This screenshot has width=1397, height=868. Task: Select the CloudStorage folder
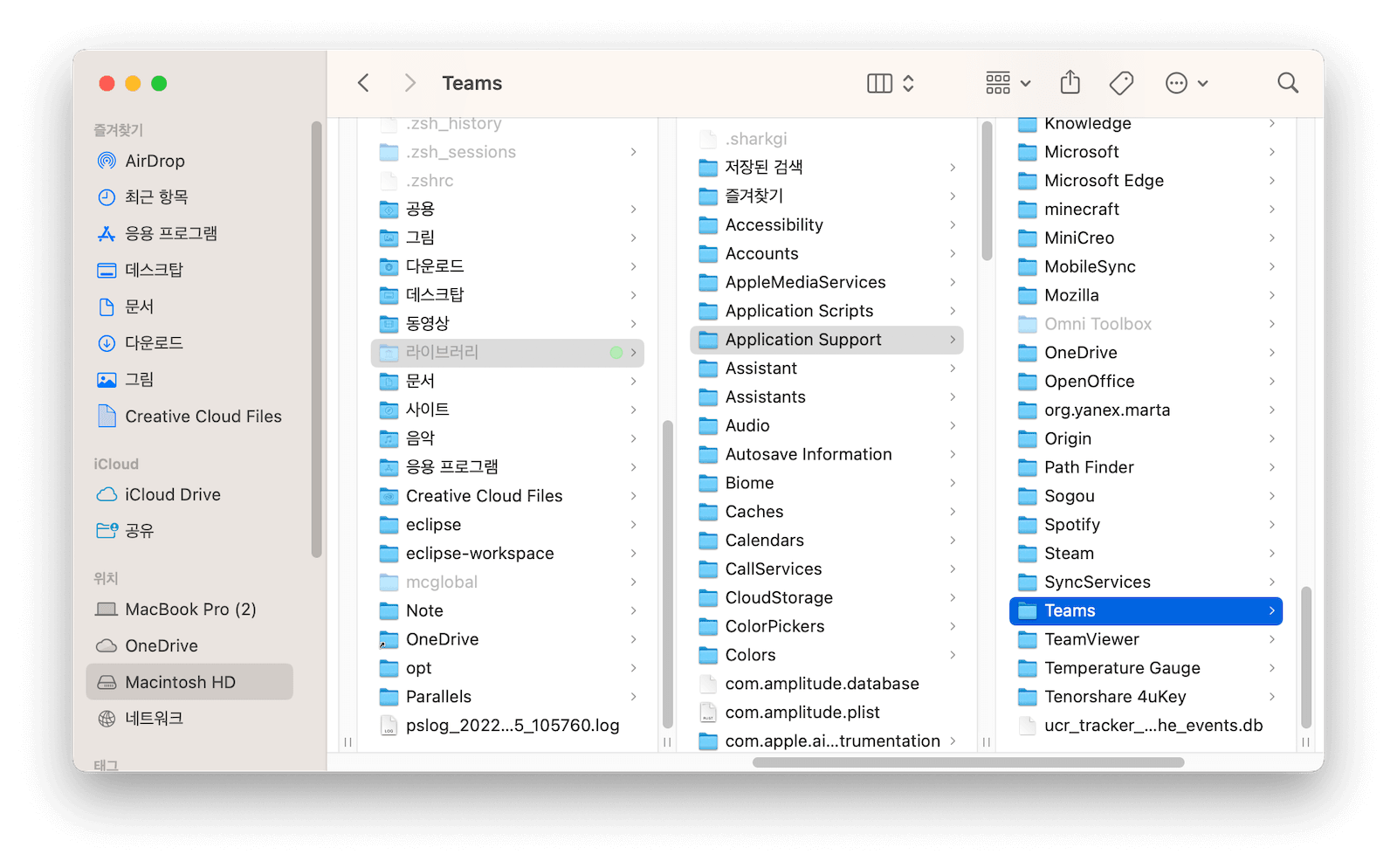click(826, 598)
